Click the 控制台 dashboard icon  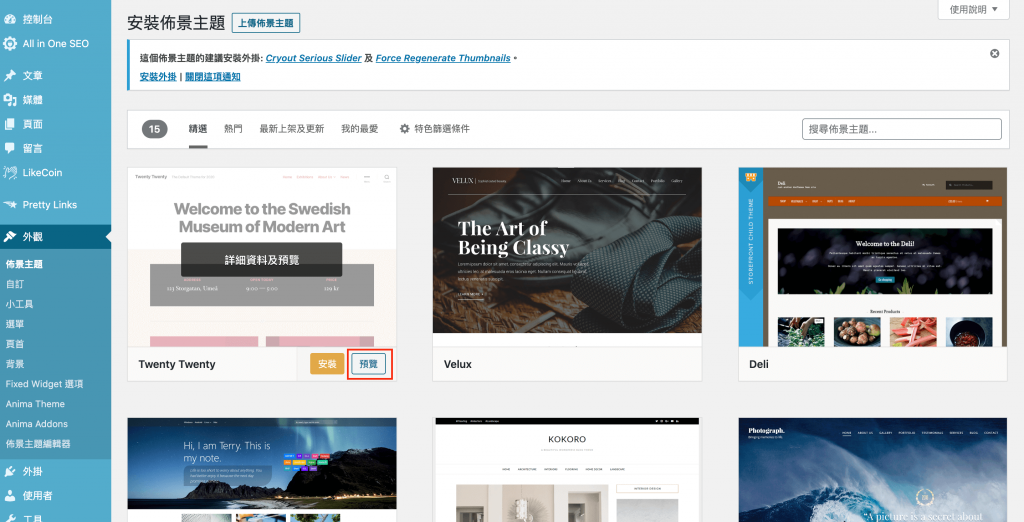coord(10,20)
